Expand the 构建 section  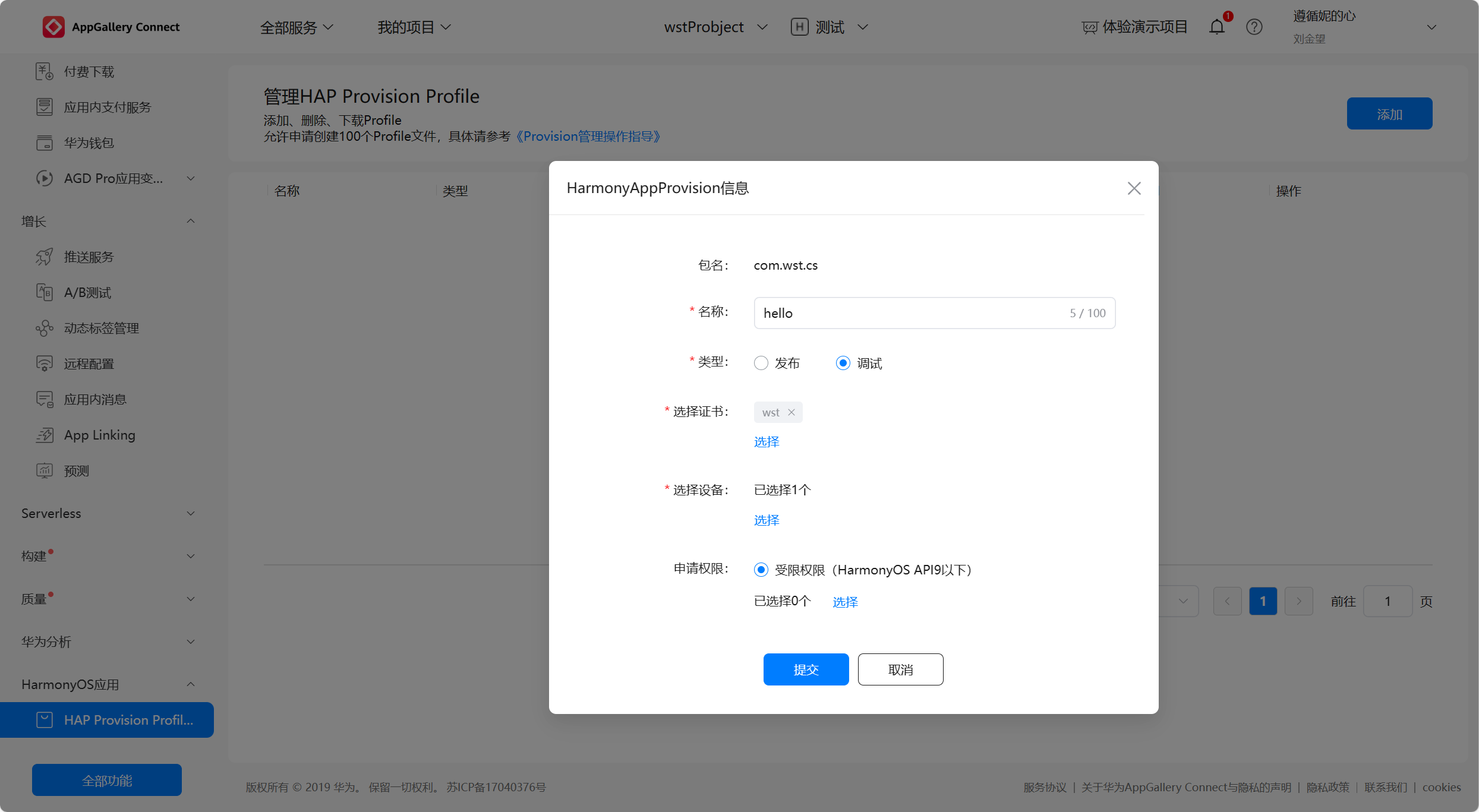(191, 556)
